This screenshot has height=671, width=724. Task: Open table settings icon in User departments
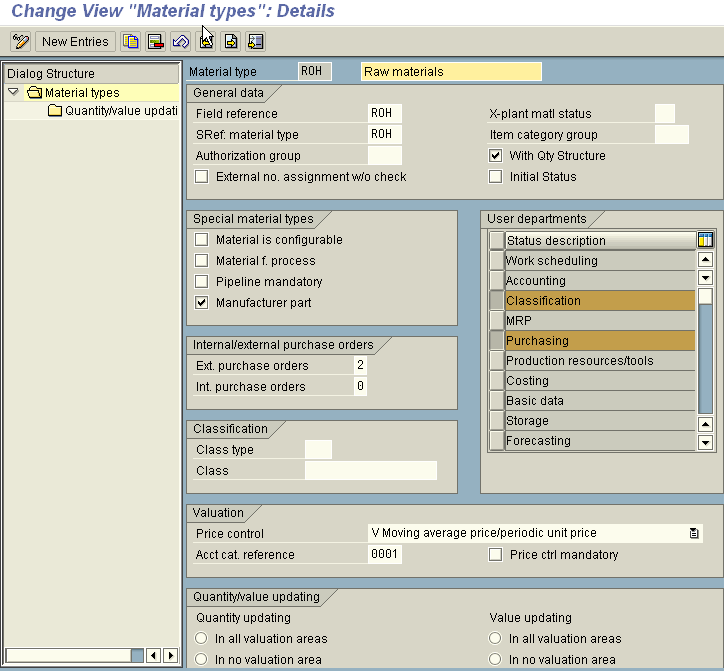[x=705, y=240]
